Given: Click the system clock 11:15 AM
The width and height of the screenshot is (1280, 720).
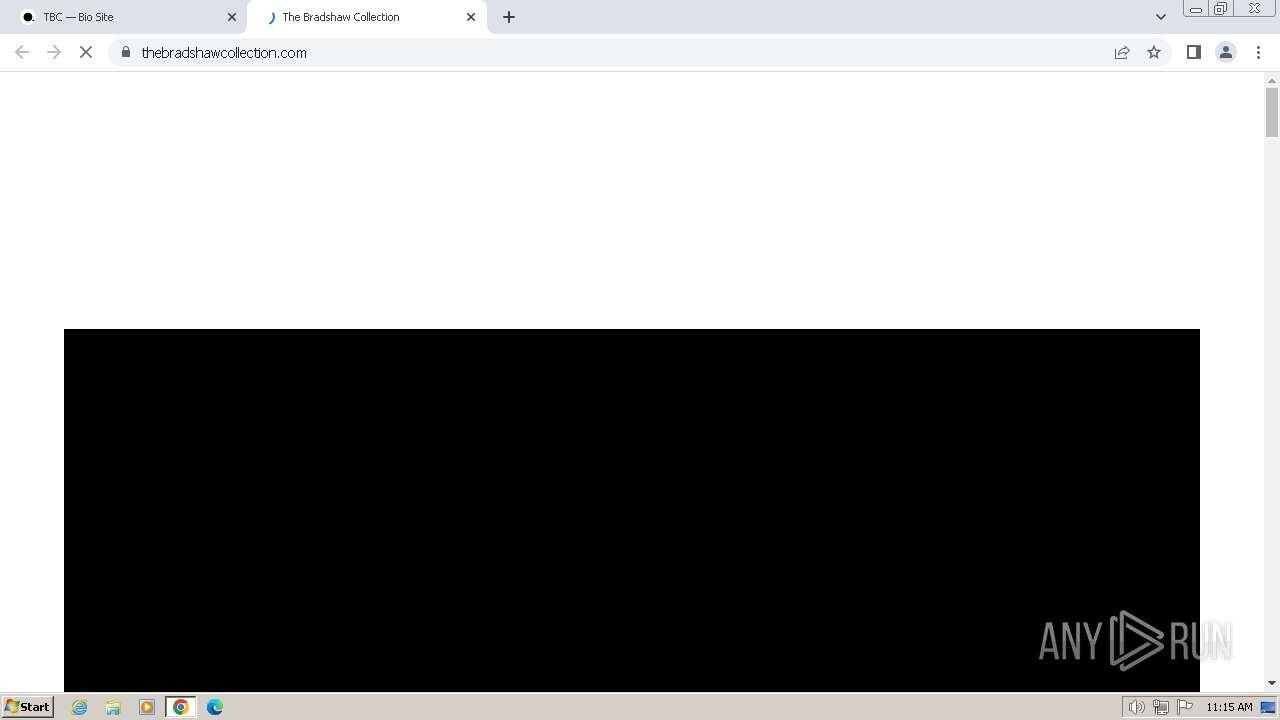Looking at the screenshot, I should pyautogui.click(x=1229, y=707).
